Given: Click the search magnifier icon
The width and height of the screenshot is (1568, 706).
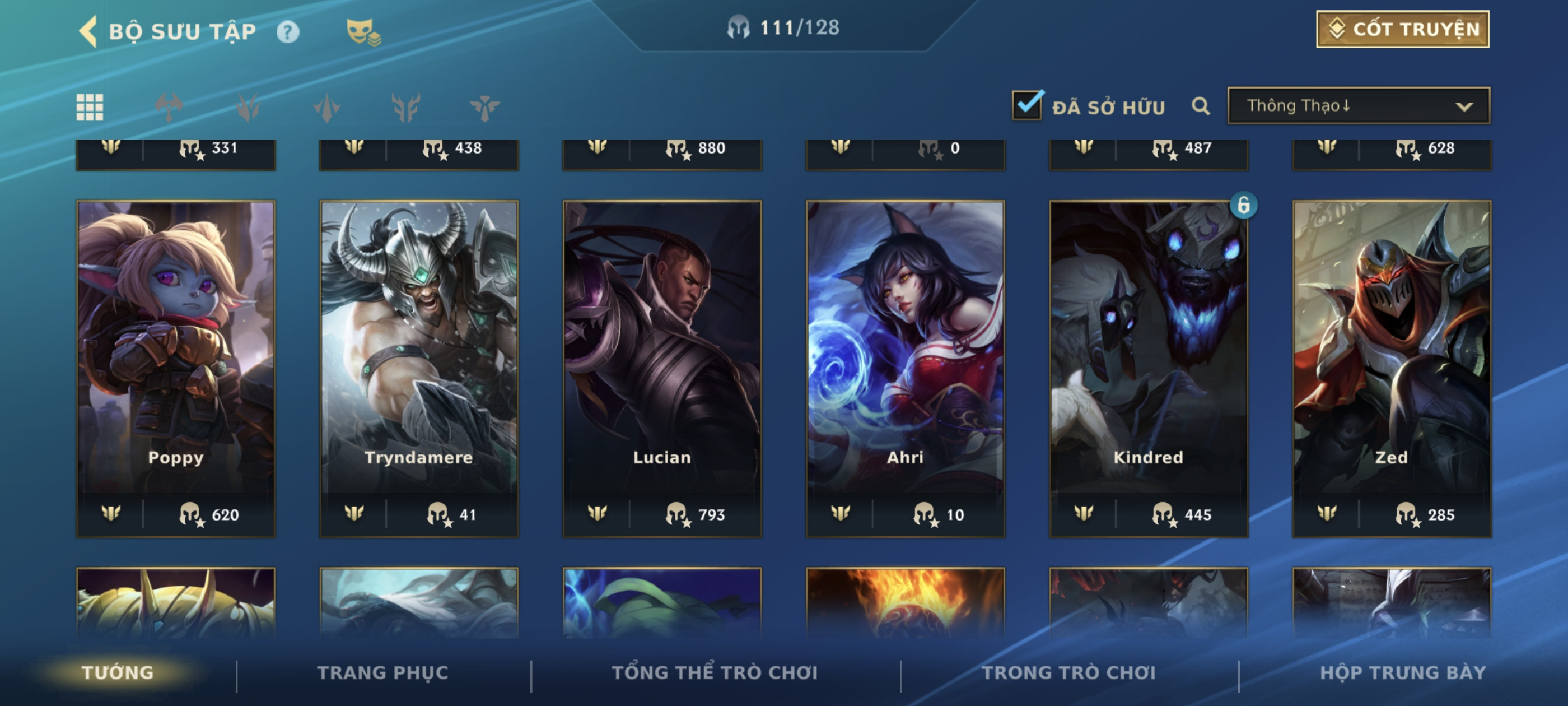Looking at the screenshot, I should click(1200, 106).
